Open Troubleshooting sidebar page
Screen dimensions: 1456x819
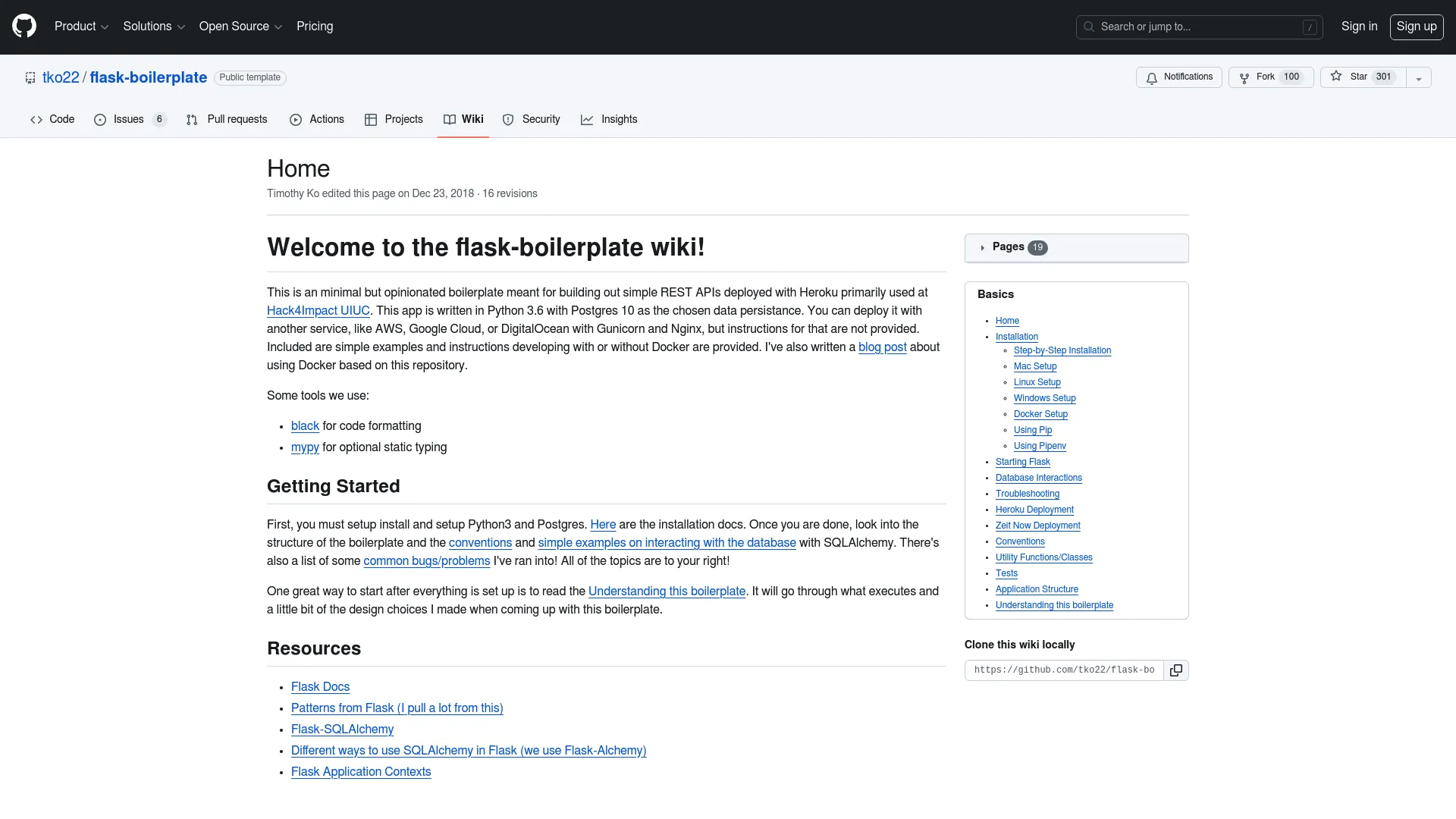point(1028,494)
